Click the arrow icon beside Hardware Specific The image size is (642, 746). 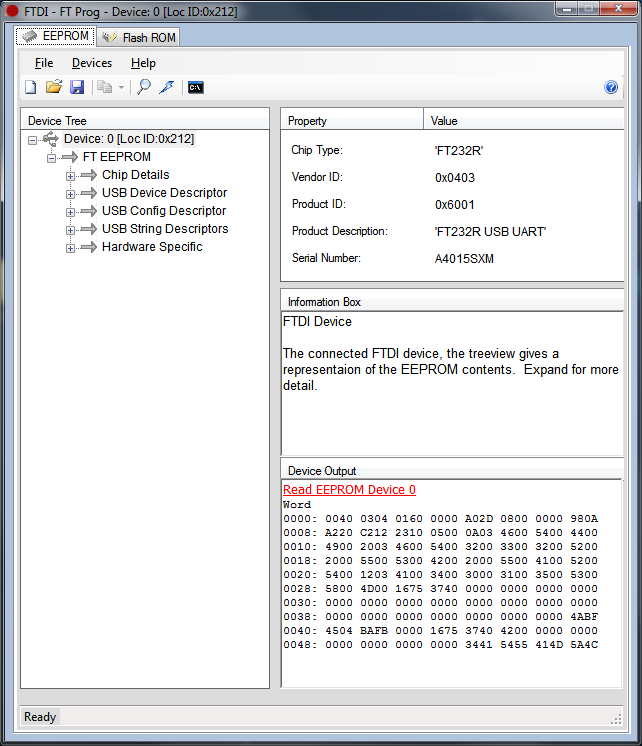coord(89,247)
